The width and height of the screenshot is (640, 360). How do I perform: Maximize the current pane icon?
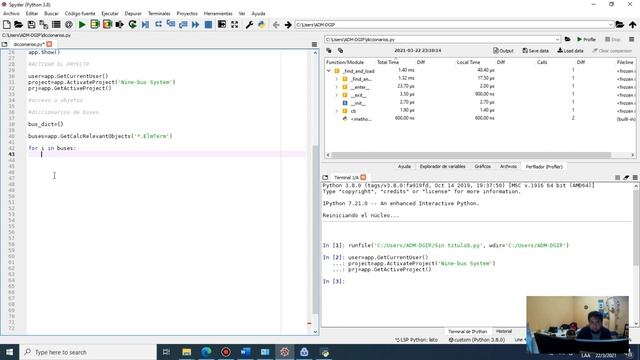pos(222,25)
